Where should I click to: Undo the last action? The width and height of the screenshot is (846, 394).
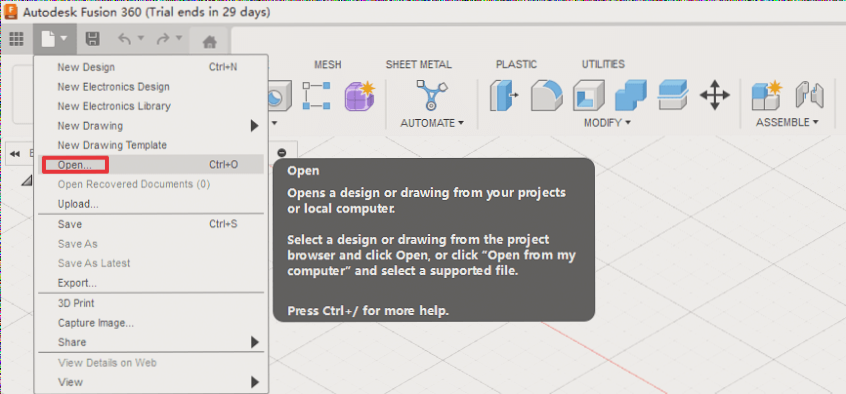[x=125, y=39]
